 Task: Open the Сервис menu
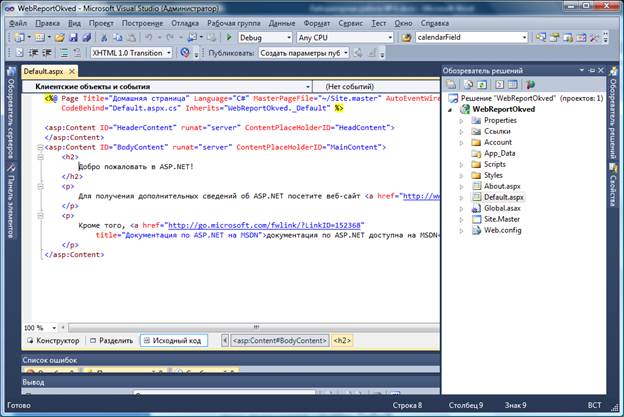(351, 23)
